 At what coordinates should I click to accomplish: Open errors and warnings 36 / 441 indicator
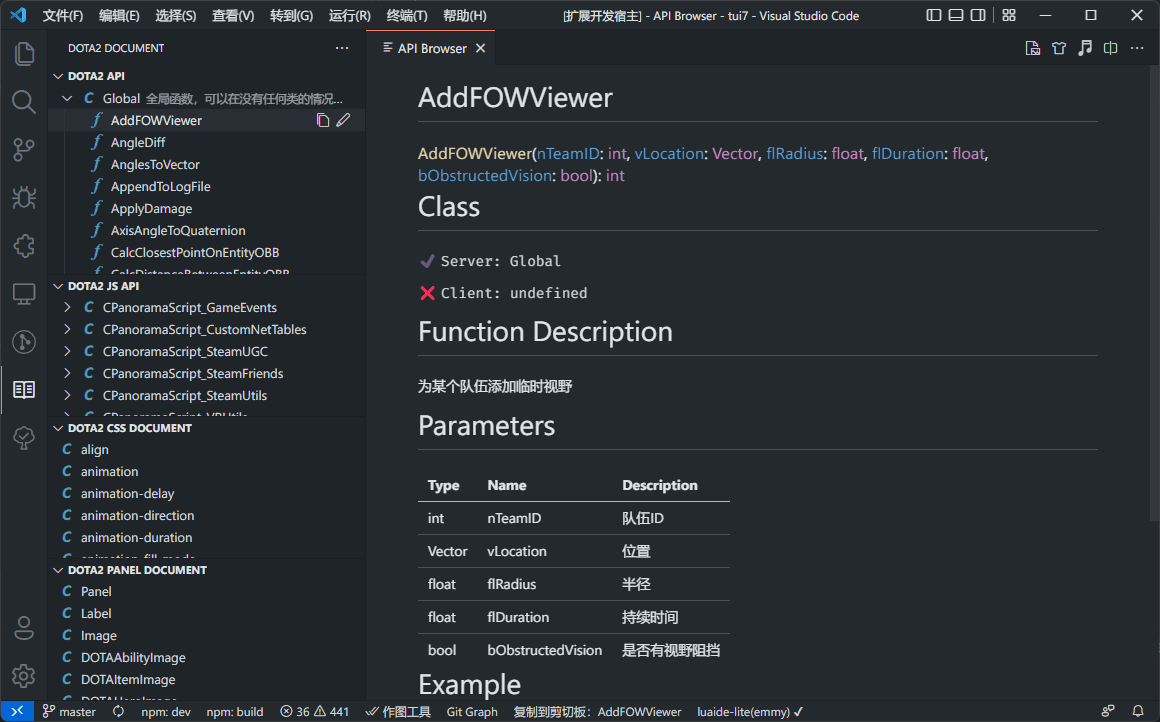tap(314, 712)
